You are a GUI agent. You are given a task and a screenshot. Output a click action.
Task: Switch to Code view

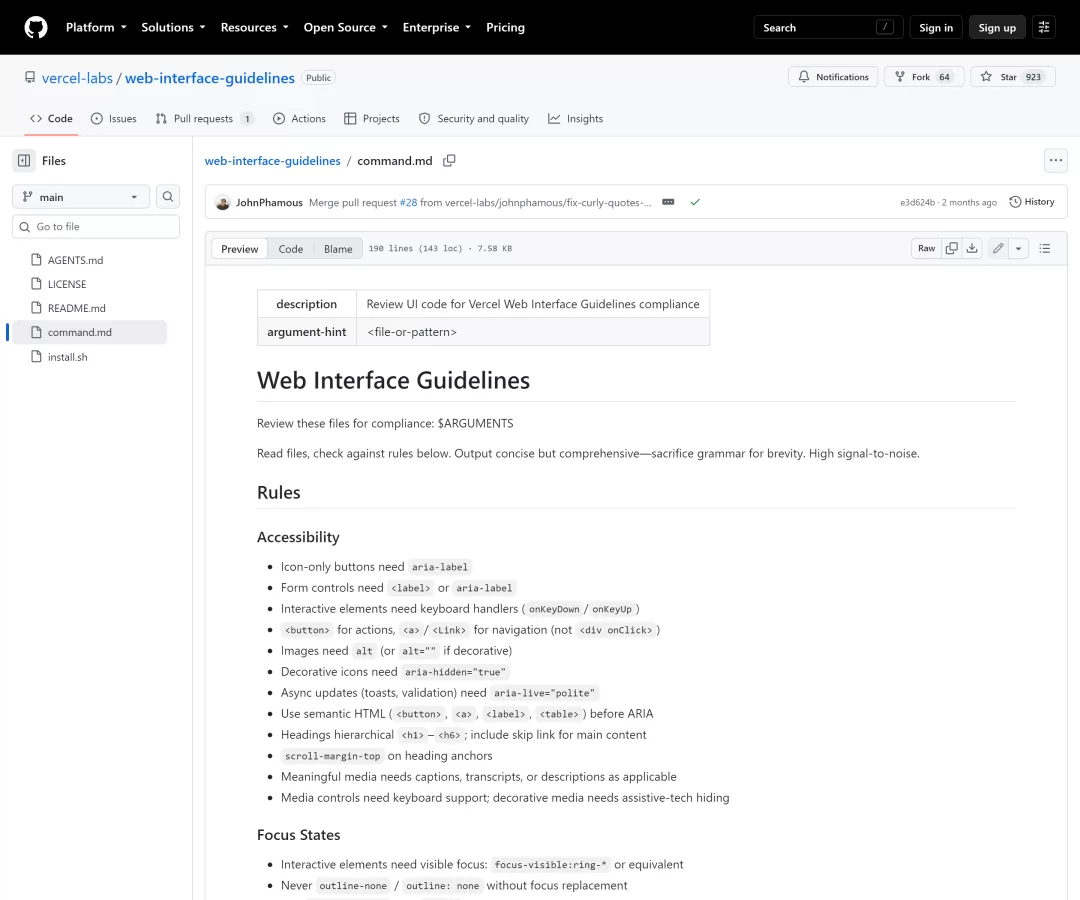point(291,249)
